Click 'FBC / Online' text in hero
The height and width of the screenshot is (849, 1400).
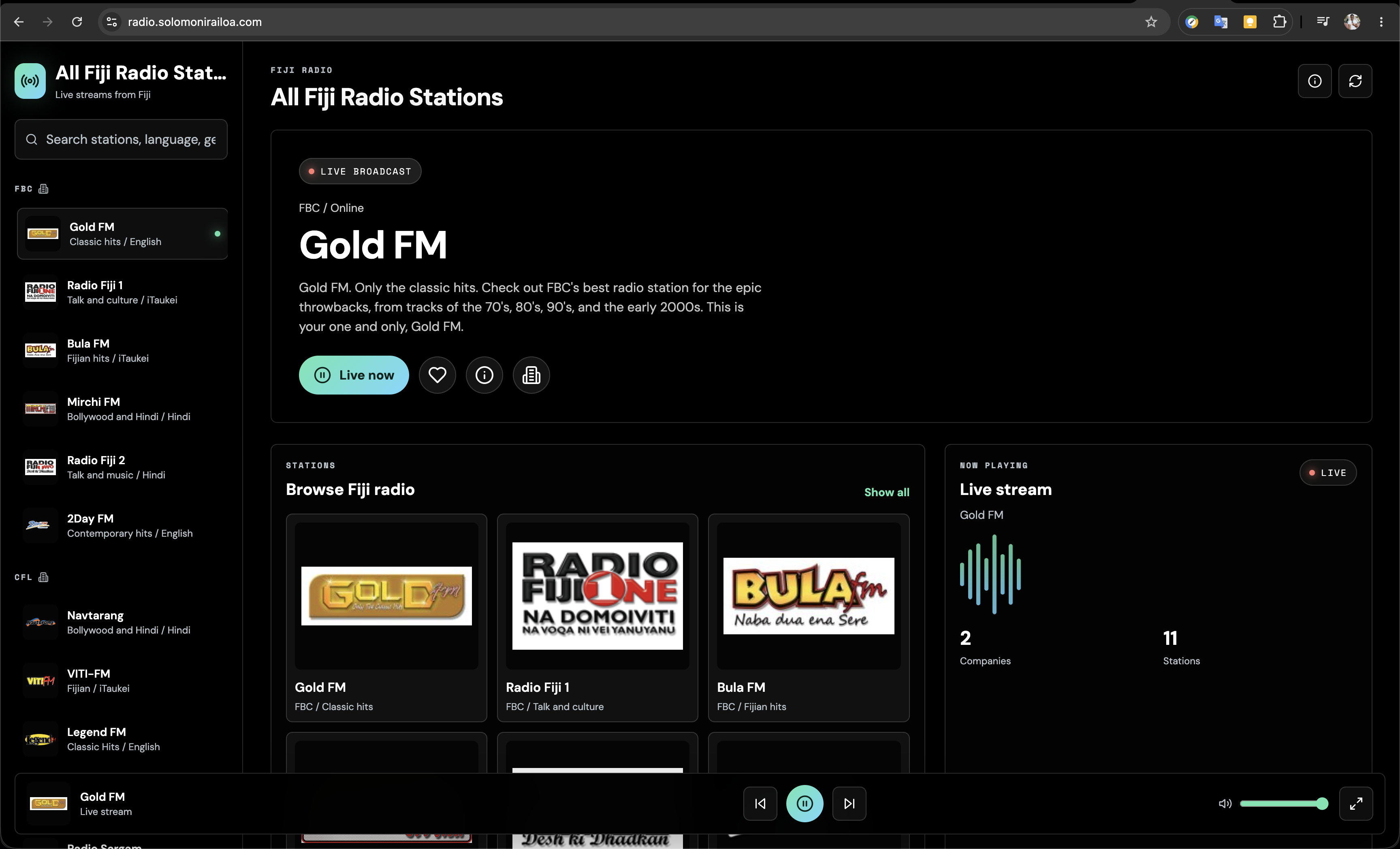(331, 208)
